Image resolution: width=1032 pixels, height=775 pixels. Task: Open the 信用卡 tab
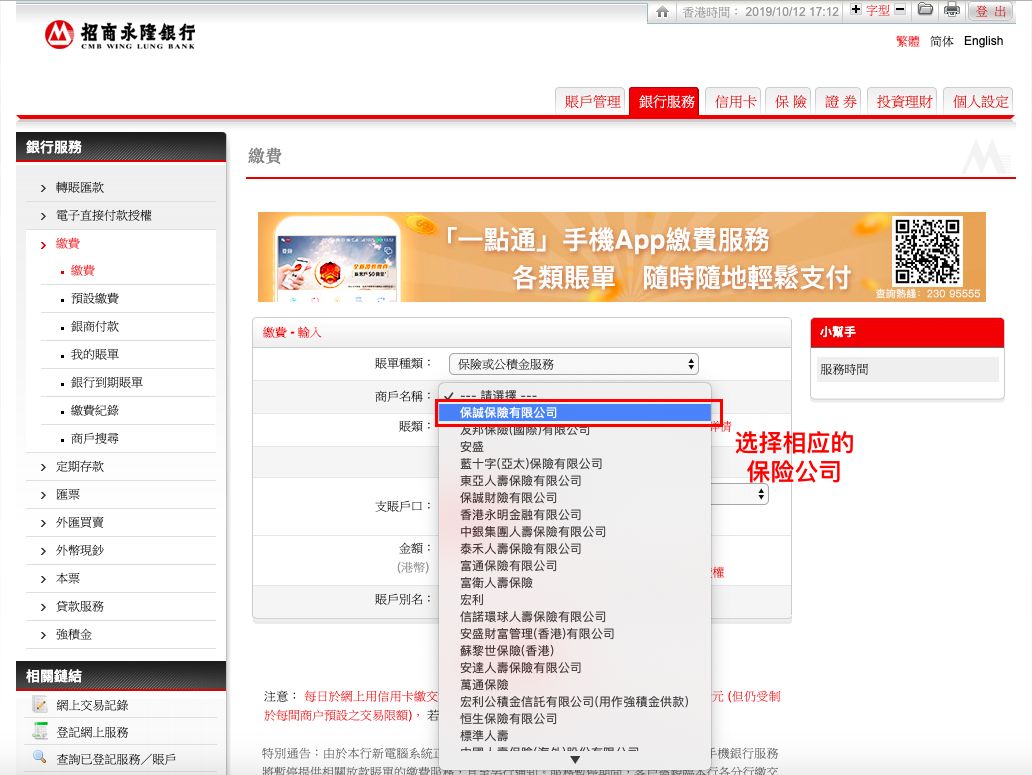735,101
